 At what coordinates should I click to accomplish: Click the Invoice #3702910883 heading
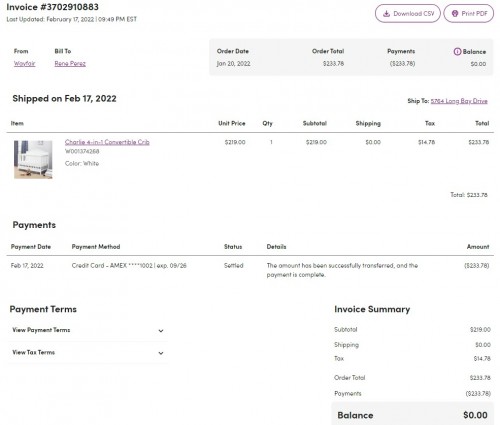tap(53, 7)
